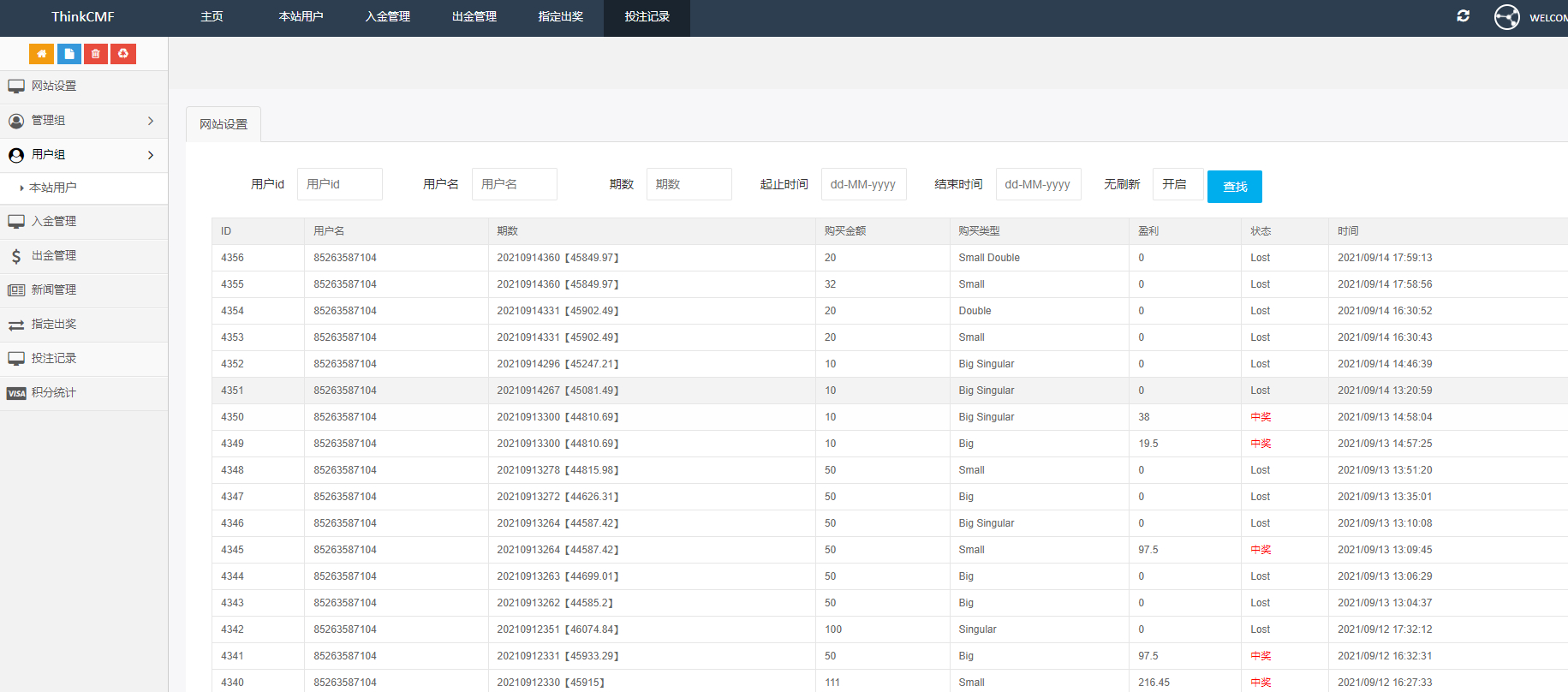Click the dollar sign 出金管理 icon
The height and width of the screenshot is (692, 1568).
(x=16, y=256)
